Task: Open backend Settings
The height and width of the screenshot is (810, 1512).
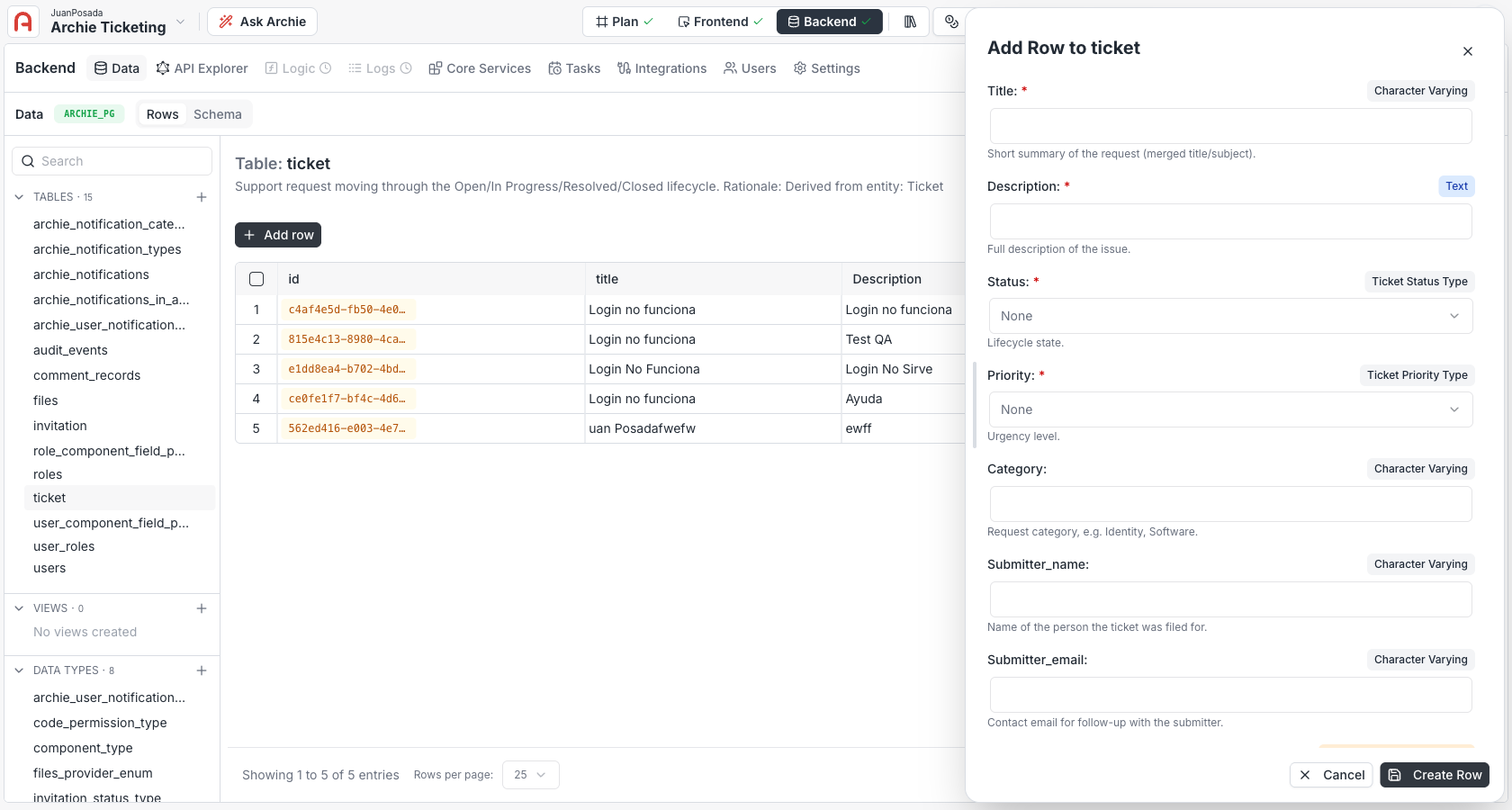Action: point(826,68)
